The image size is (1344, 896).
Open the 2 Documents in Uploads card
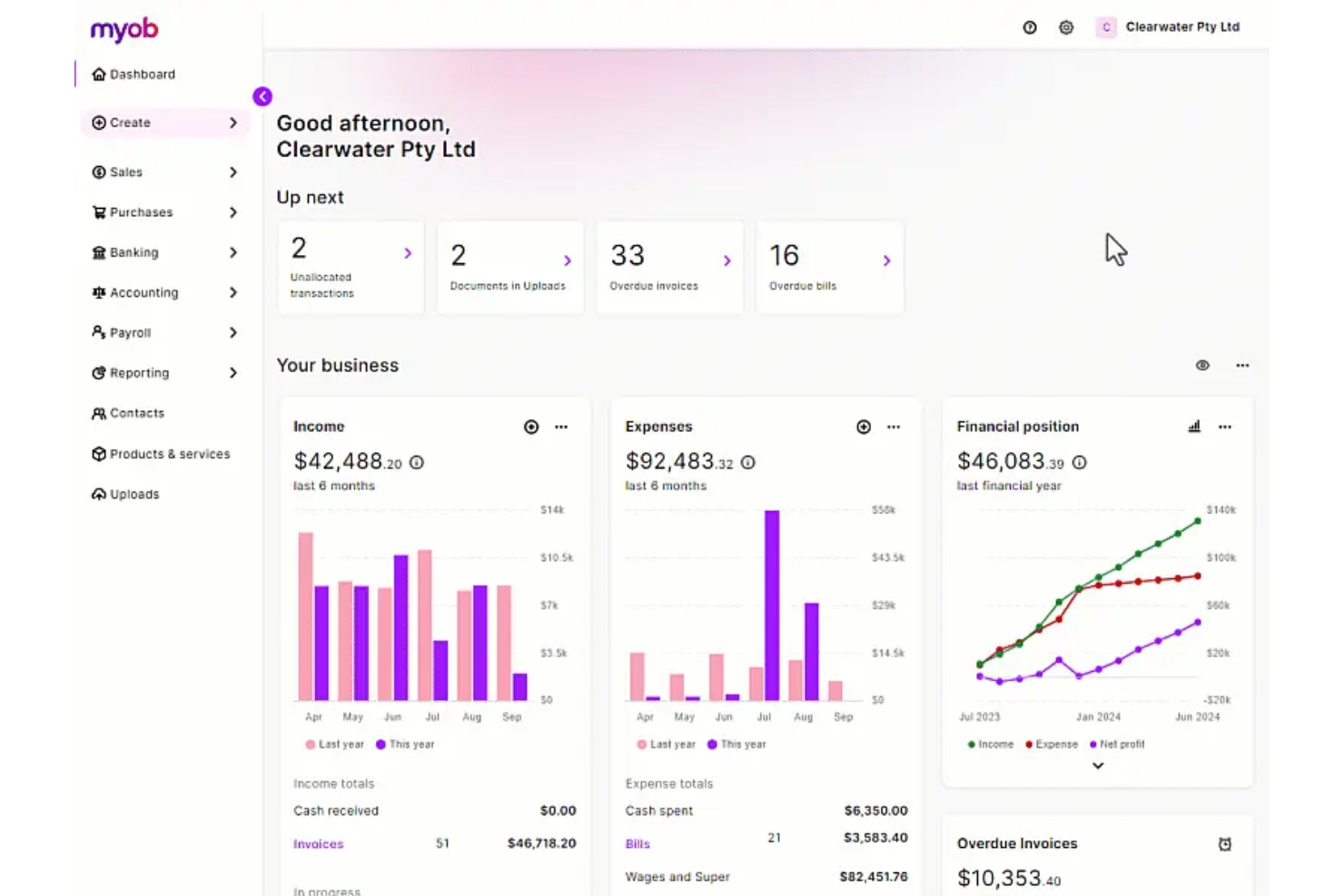510,268
